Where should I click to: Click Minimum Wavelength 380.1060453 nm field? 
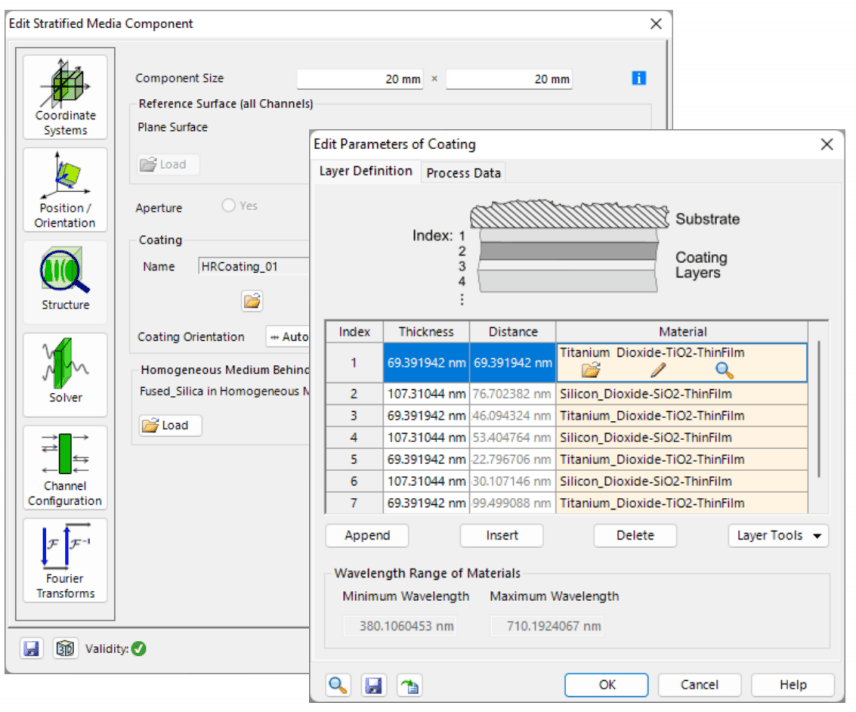tap(400, 626)
